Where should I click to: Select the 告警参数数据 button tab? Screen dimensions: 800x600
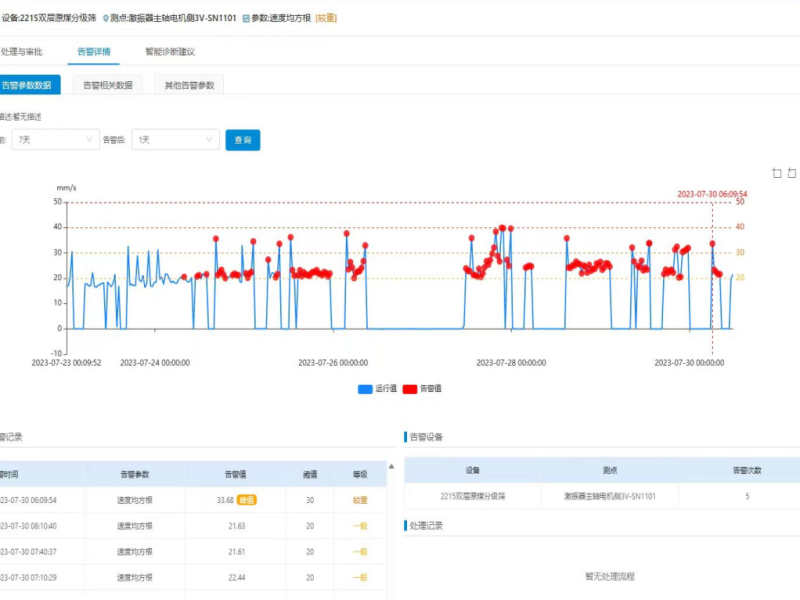28,85
